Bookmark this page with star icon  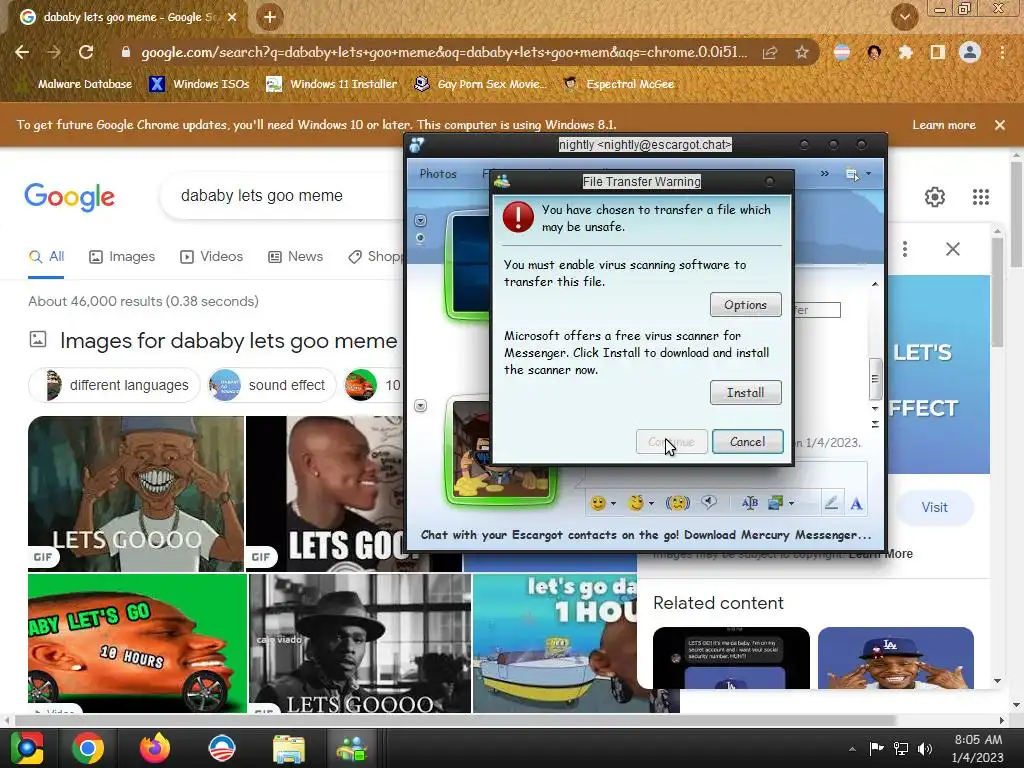coord(801,52)
